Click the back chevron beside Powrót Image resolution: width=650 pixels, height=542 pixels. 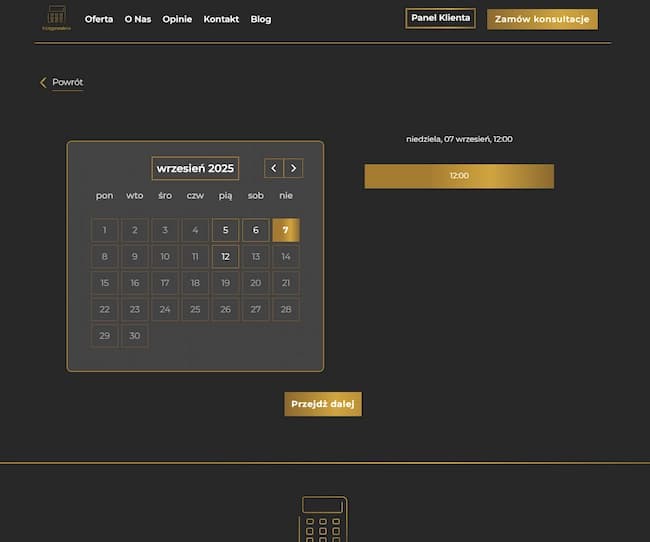point(43,83)
